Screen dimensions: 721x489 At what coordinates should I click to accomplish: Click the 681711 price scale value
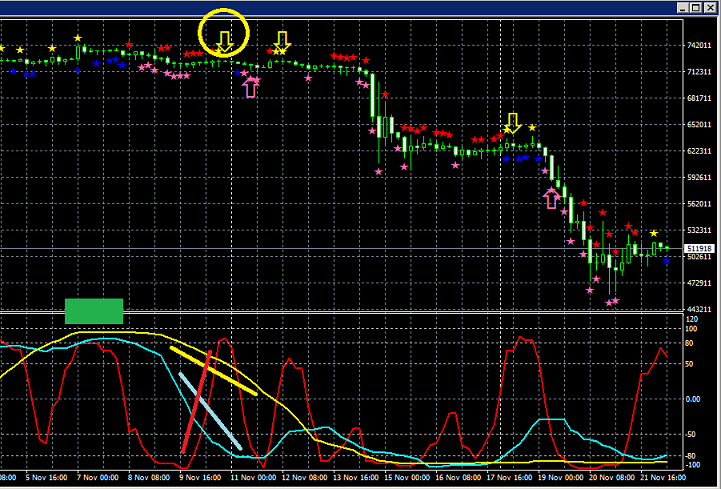coord(699,98)
